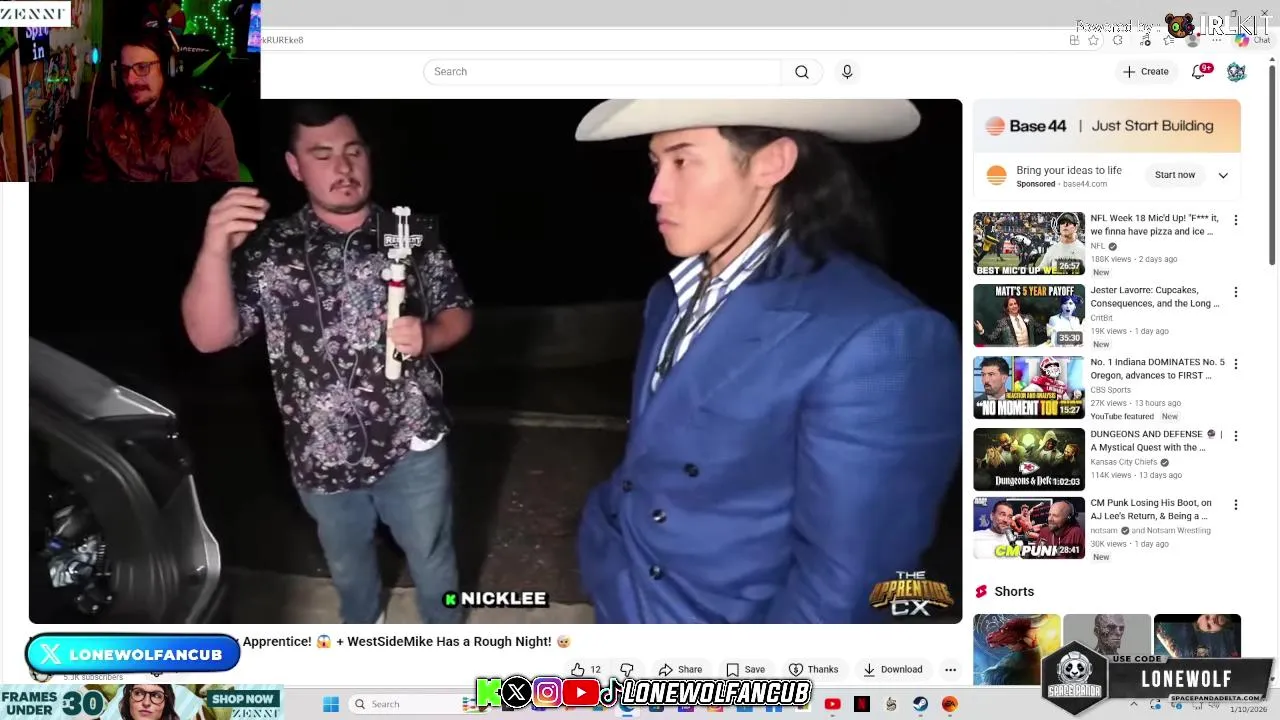The height and width of the screenshot is (720, 1280).
Task: Open the first Shorts thumbnail with dragon
Action: [1016, 650]
